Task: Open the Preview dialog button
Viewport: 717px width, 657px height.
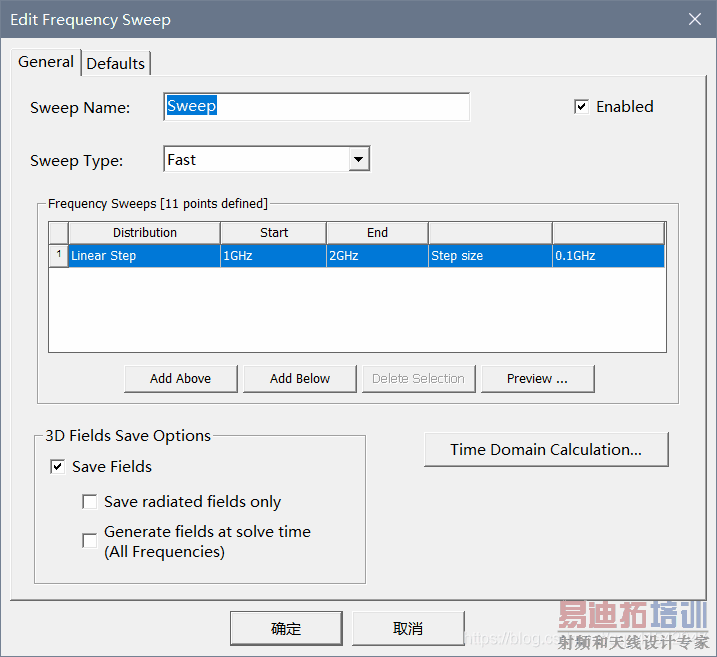Action: coord(537,379)
